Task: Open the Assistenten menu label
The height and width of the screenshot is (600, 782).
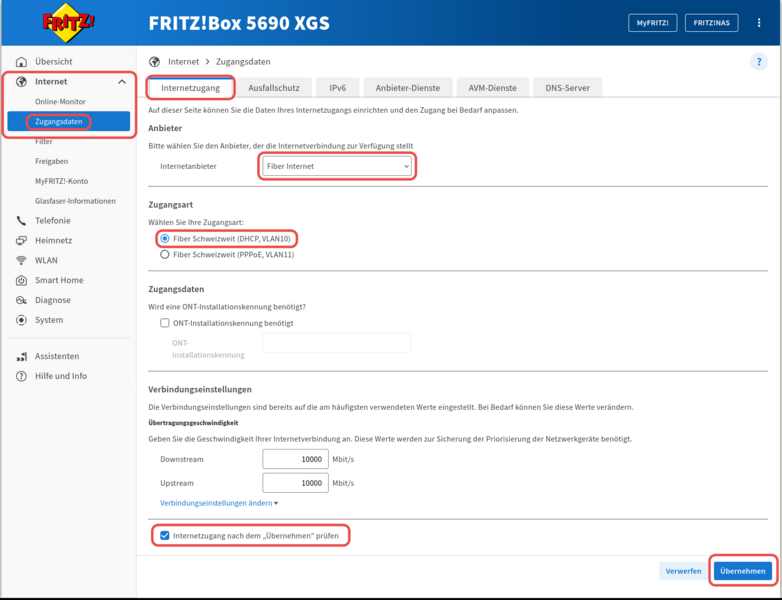Action: (x=57, y=356)
